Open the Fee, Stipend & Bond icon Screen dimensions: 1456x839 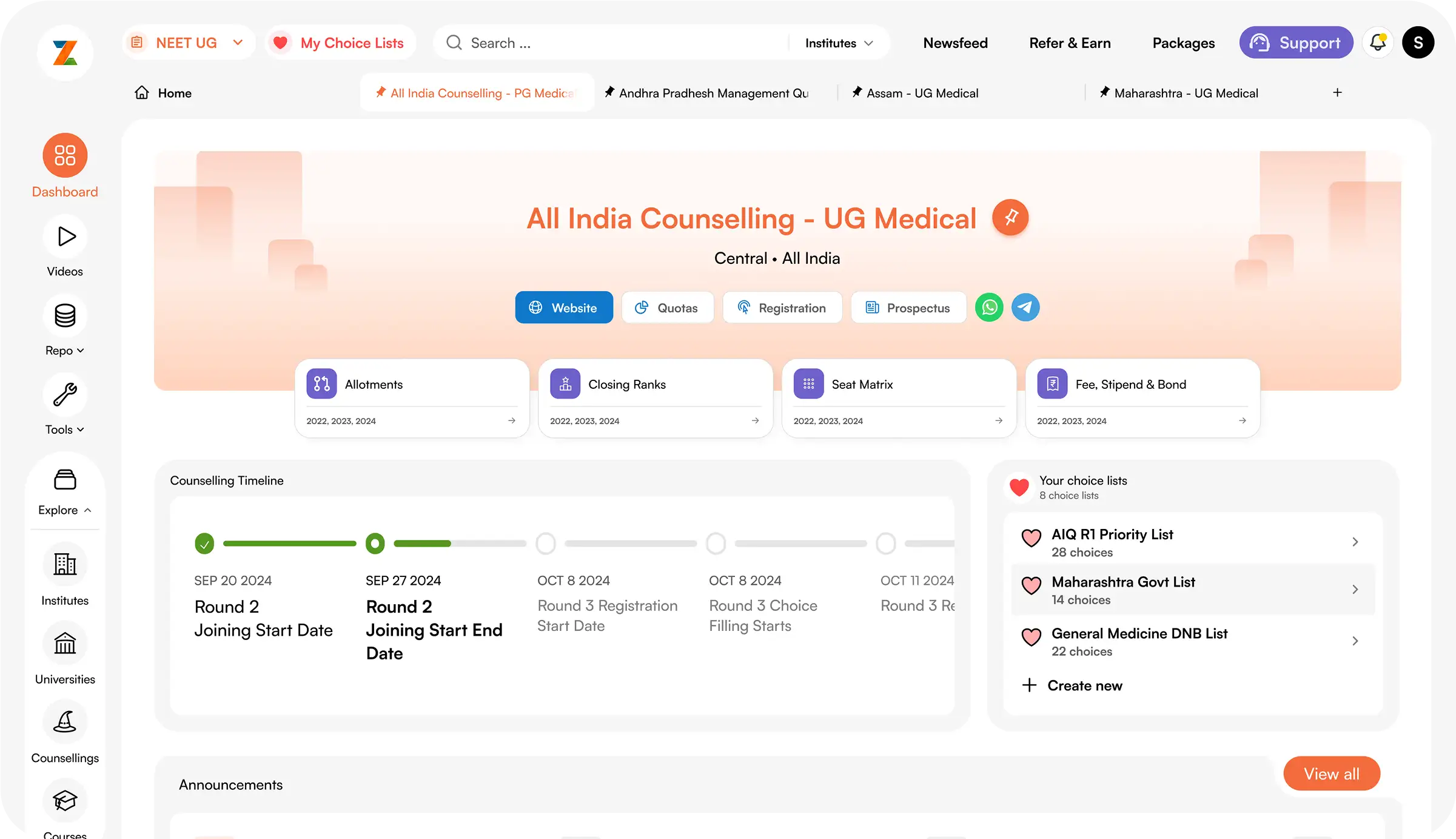pos(1053,383)
